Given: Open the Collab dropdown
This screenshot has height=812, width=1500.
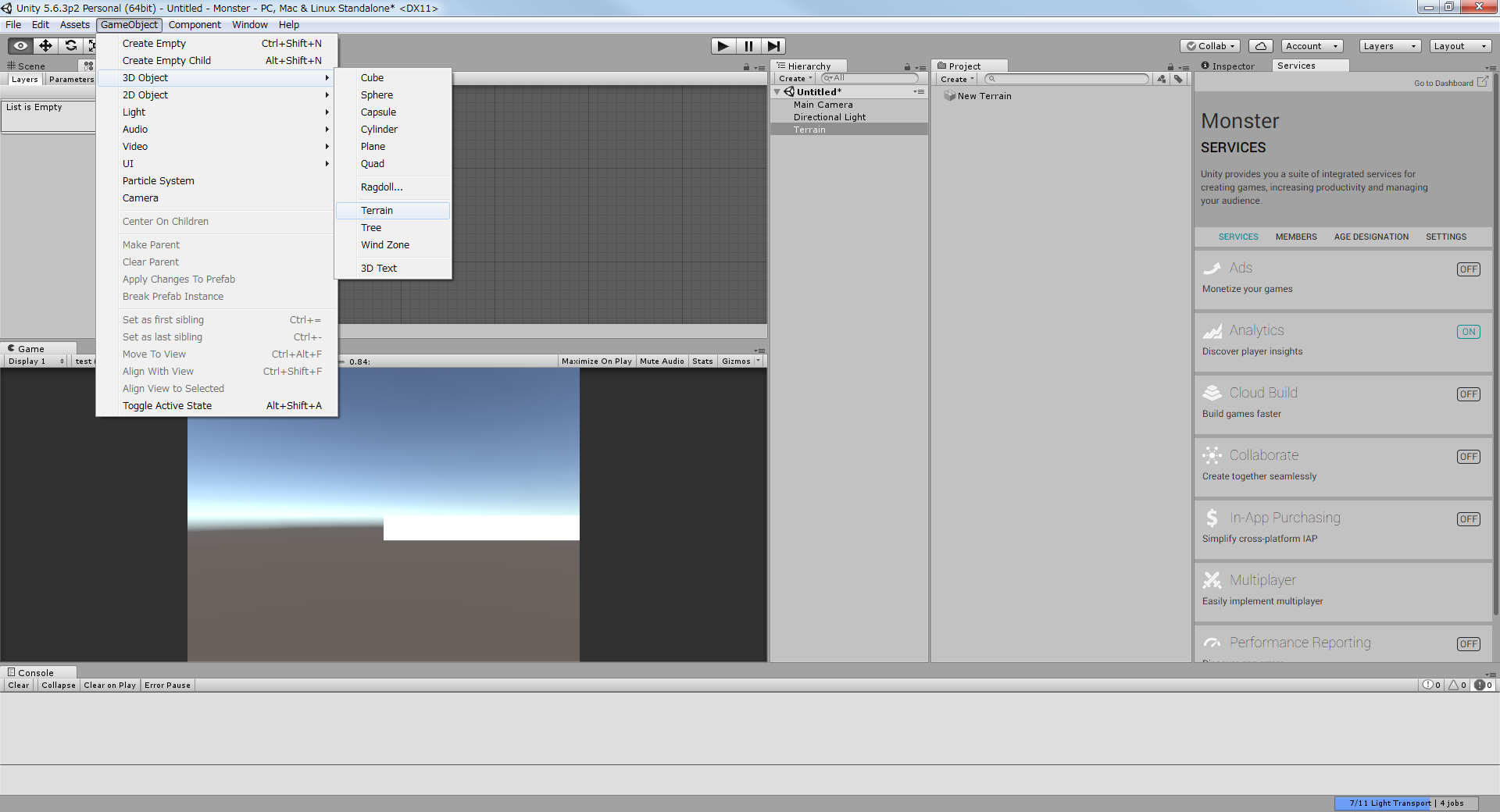Looking at the screenshot, I should pos(1211,46).
